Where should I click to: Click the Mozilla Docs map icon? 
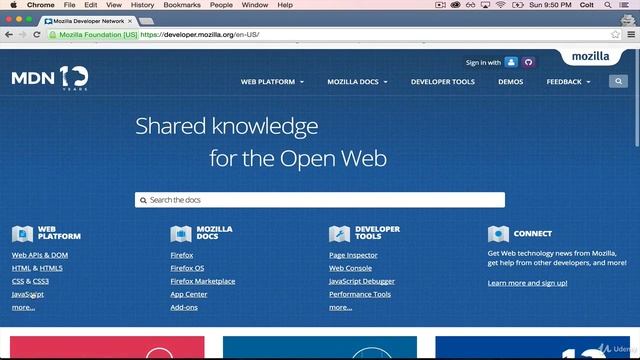(181, 234)
